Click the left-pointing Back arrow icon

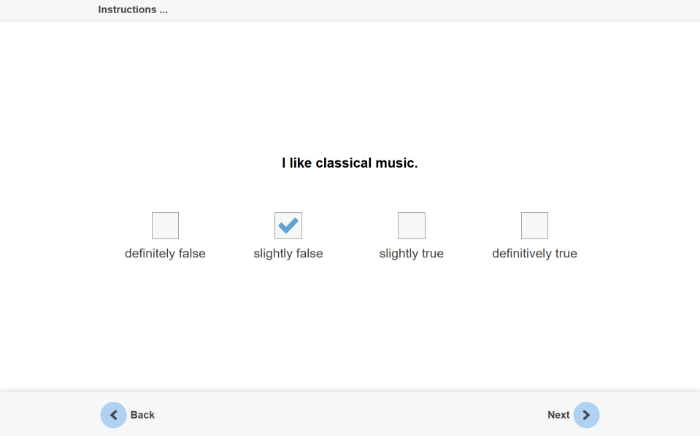pos(113,415)
